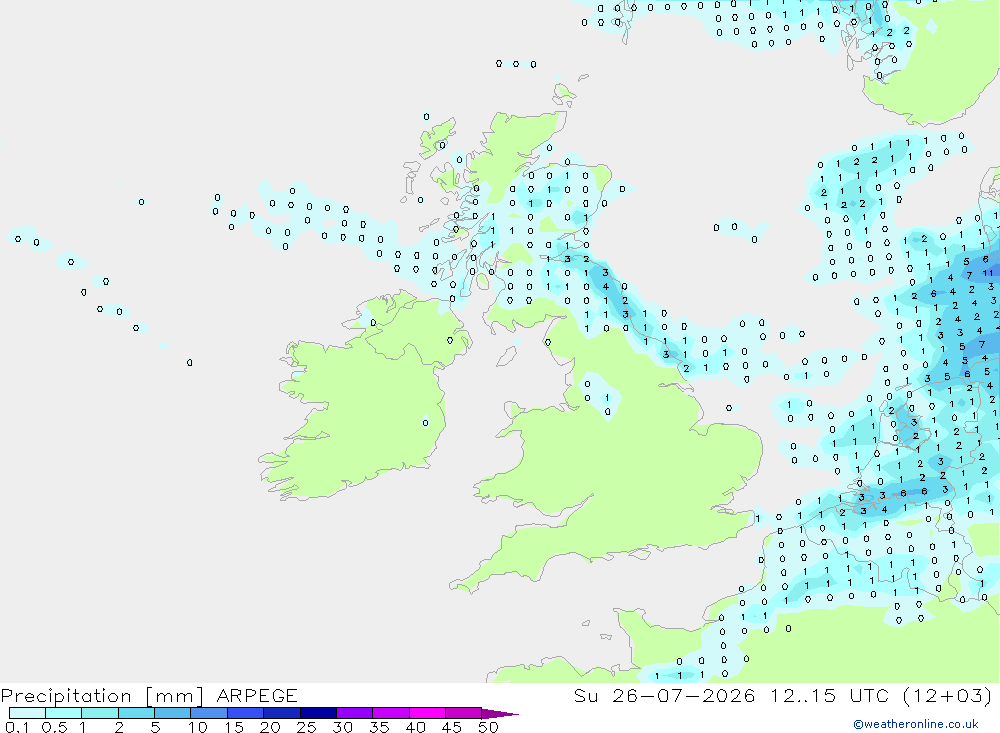Click the '20' legend scale value
The width and height of the screenshot is (1000, 733).
point(270,727)
